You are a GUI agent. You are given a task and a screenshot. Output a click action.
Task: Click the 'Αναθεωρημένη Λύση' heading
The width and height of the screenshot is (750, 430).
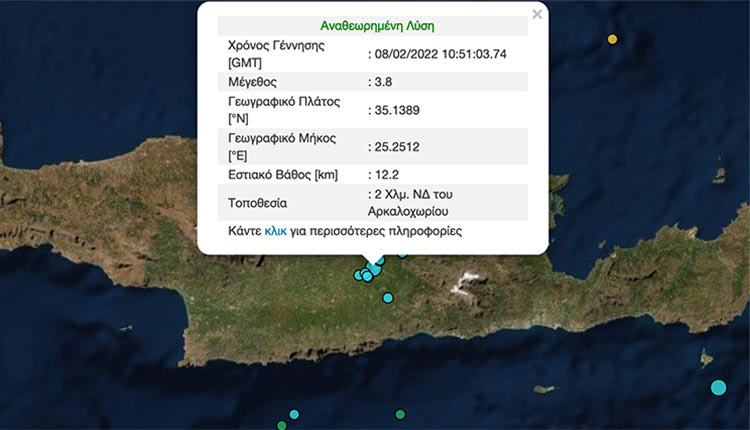(377, 26)
